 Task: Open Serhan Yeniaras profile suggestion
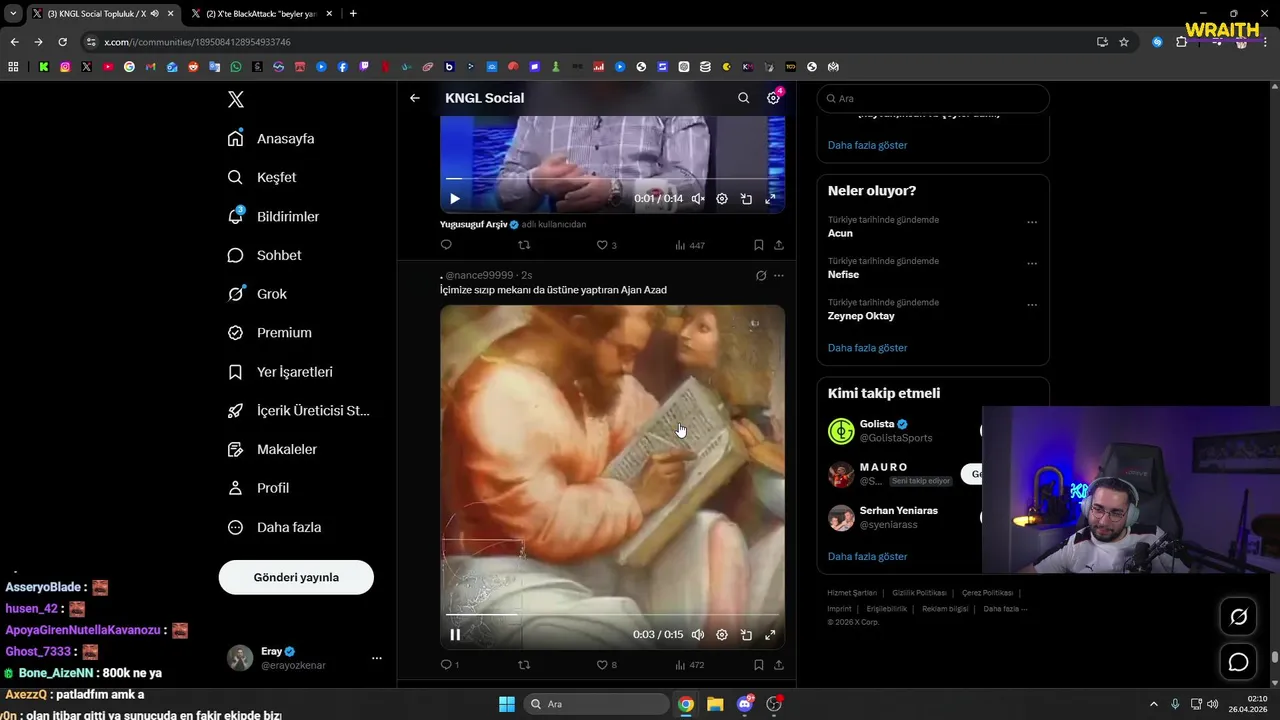click(x=898, y=511)
